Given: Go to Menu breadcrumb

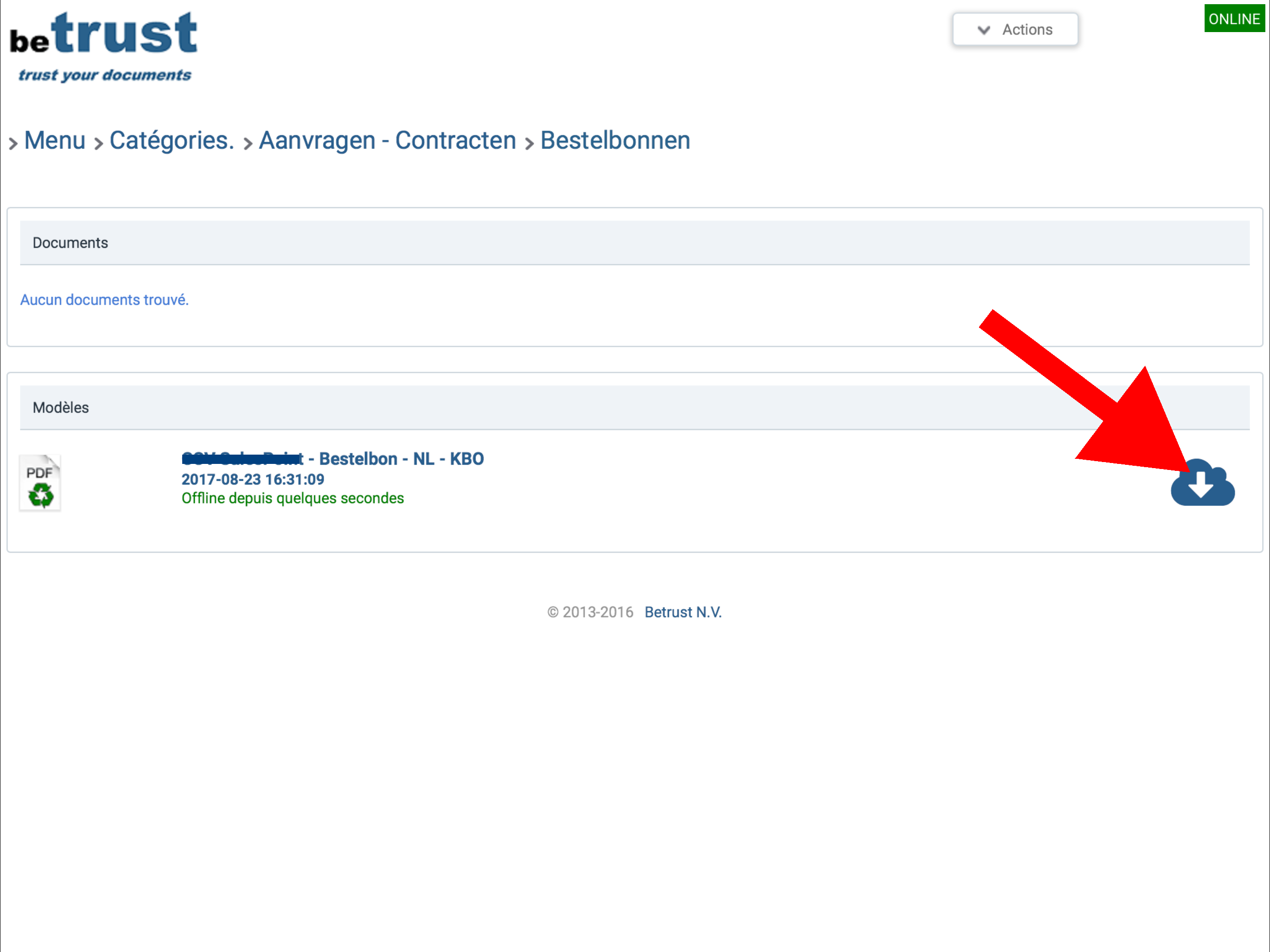Looking at the screenshot, I should click(x=55, y=141).
